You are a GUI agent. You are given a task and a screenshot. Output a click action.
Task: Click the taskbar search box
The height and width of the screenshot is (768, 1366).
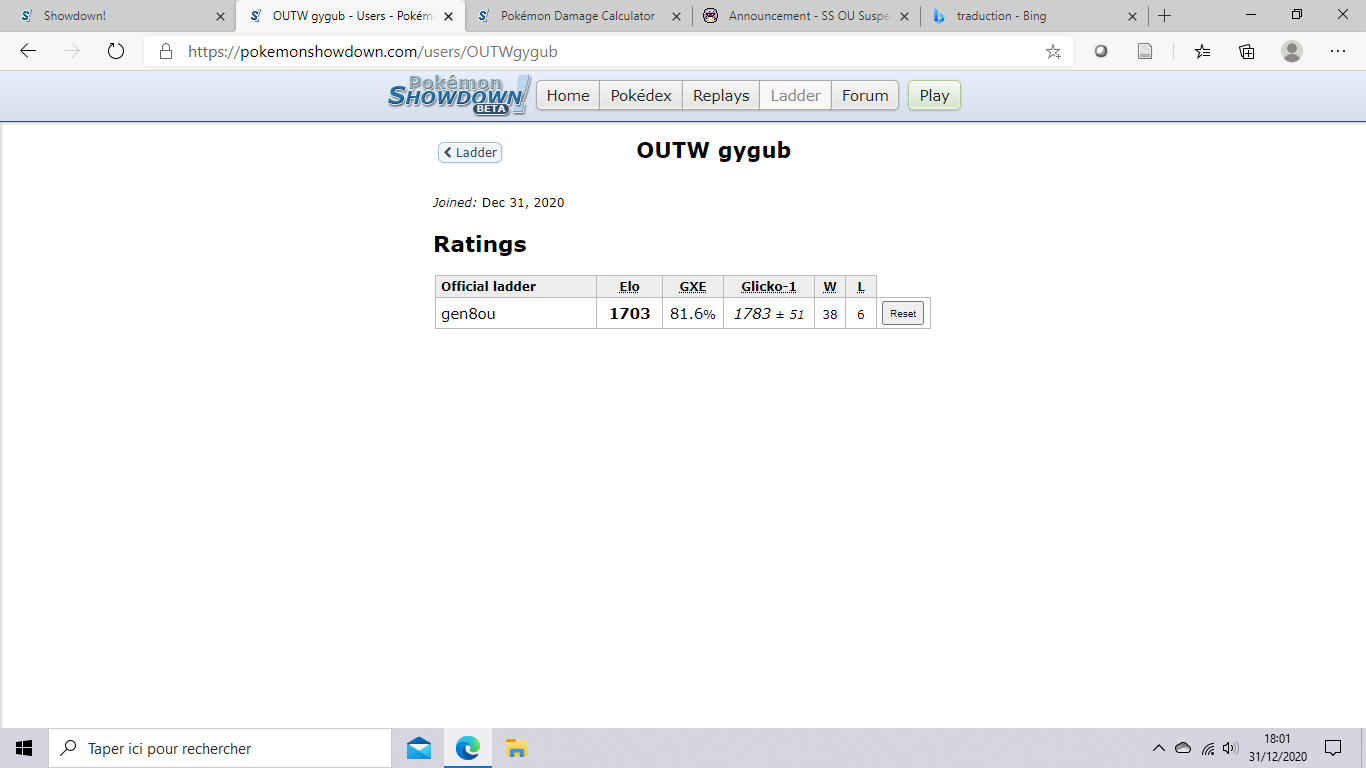pyautogui.click(x=220, y=748)
